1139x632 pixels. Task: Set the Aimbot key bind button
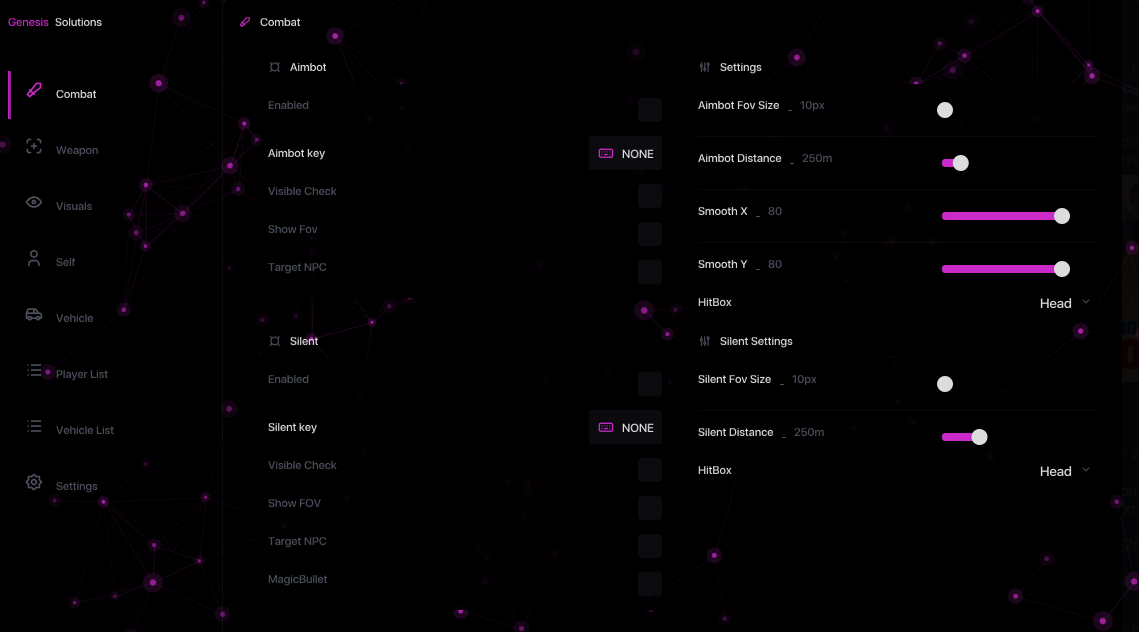coord(625,154)
